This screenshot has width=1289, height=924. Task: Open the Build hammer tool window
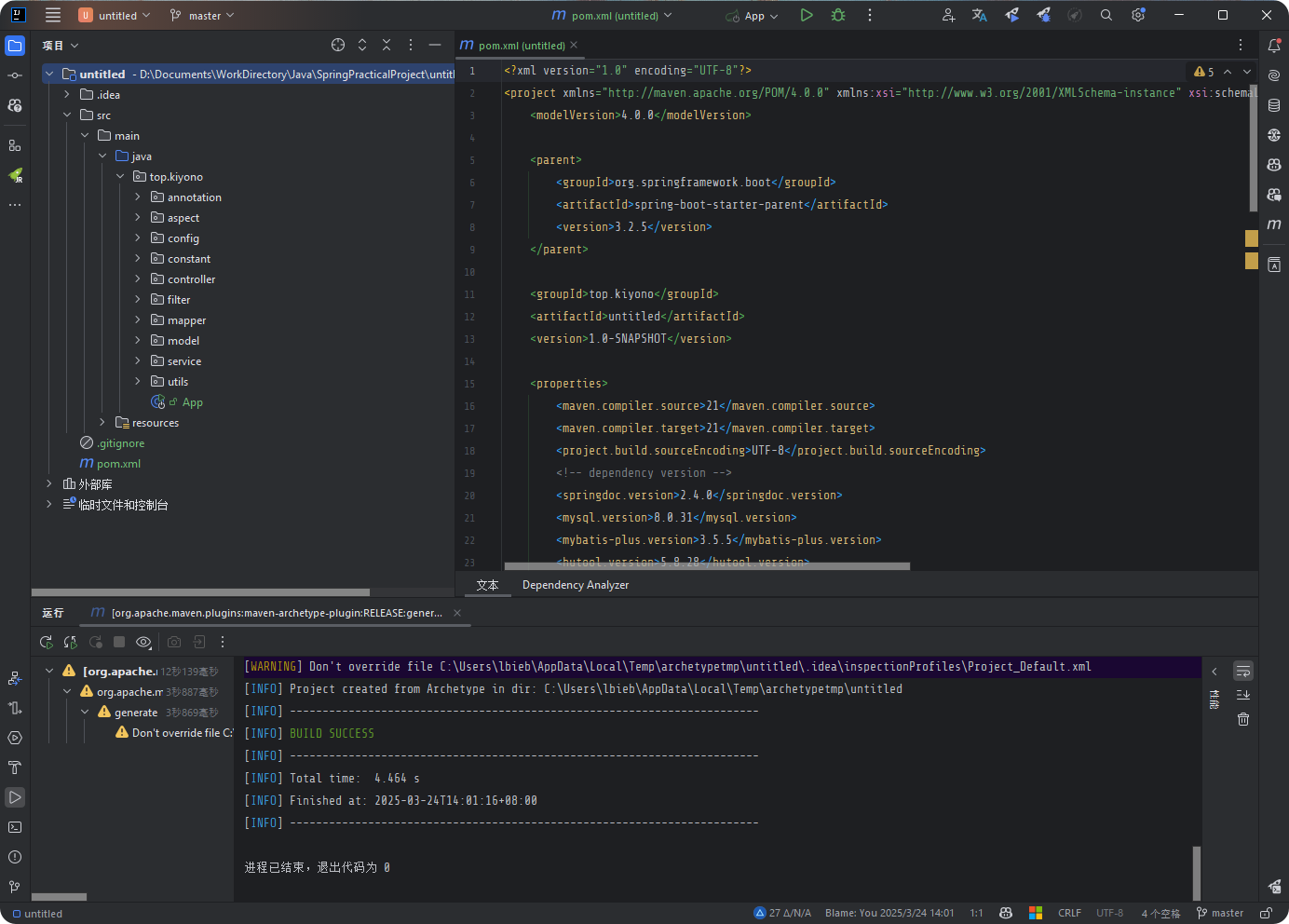point(15,768)
